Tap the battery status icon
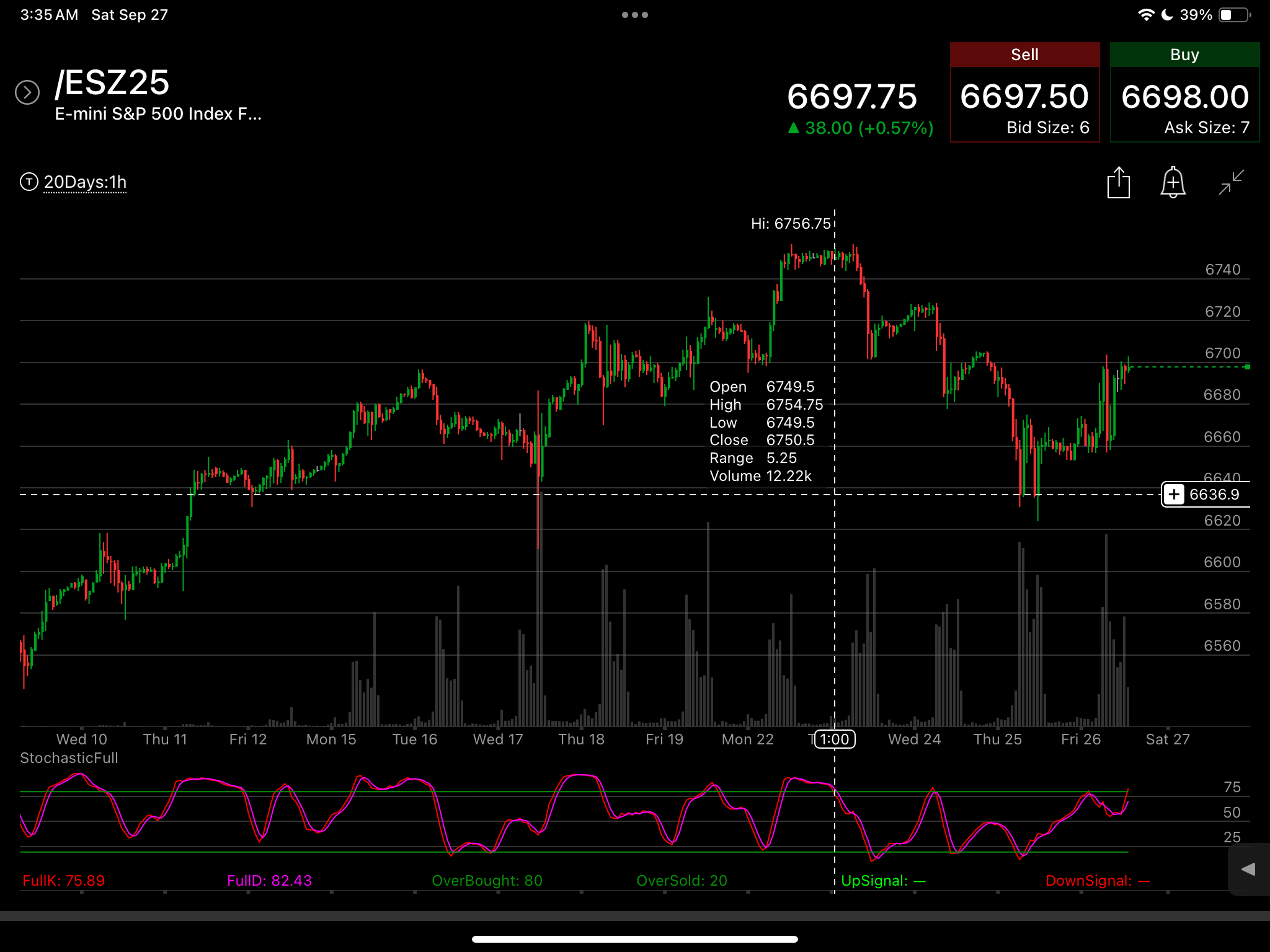Image resolution: width=1270 pixels, height=952 pixels. click(1235, 15)
